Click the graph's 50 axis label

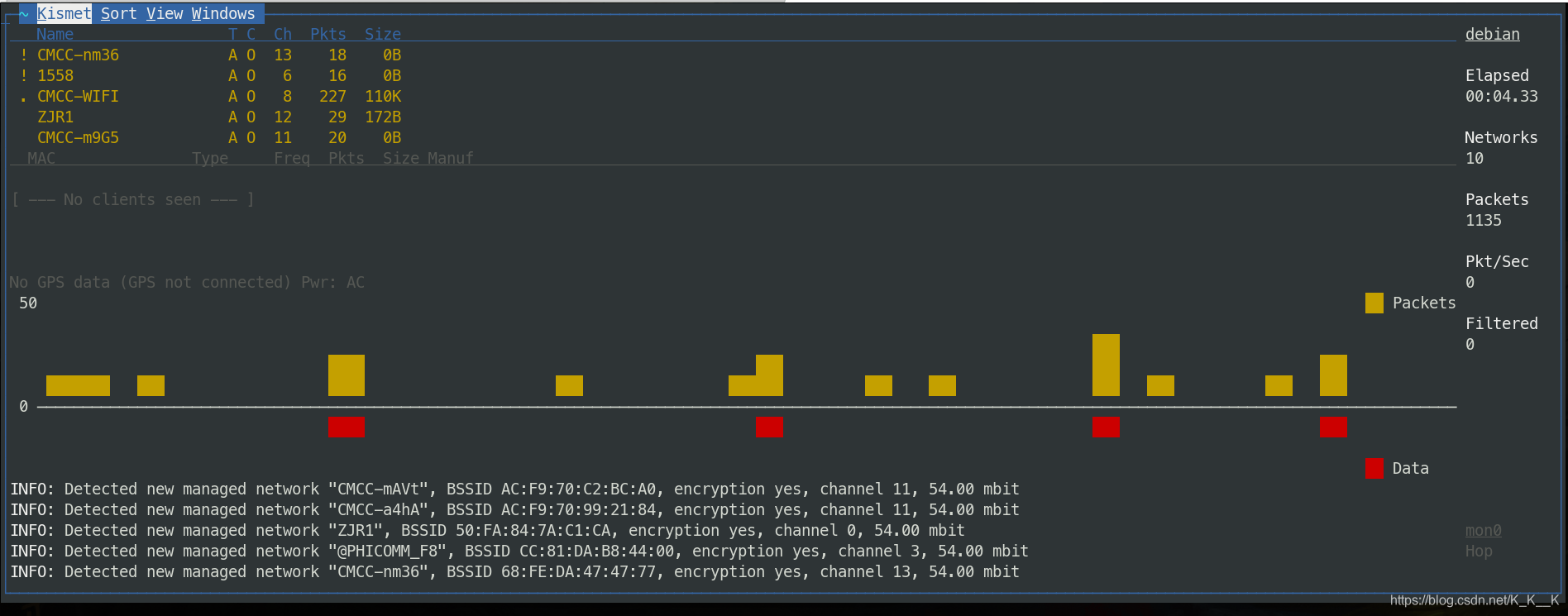(x=28, y=303)
